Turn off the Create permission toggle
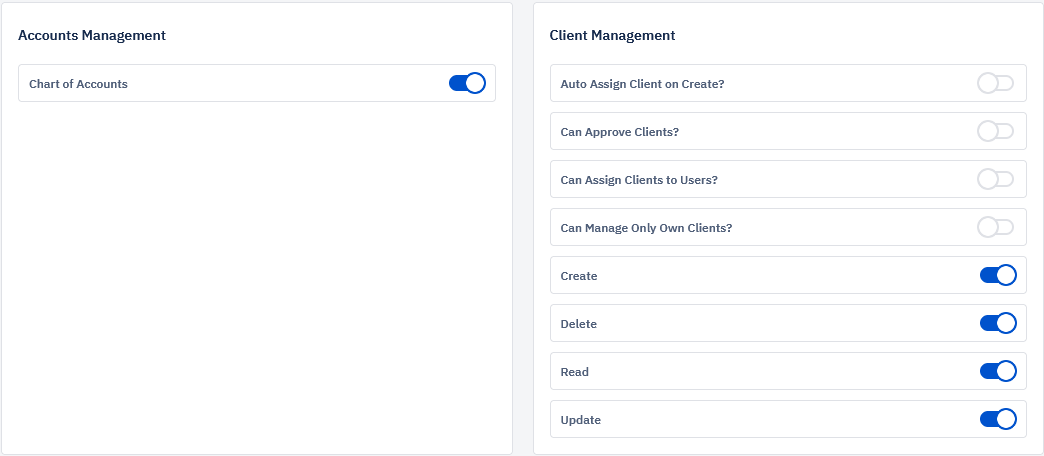 (x=998, y=275)
